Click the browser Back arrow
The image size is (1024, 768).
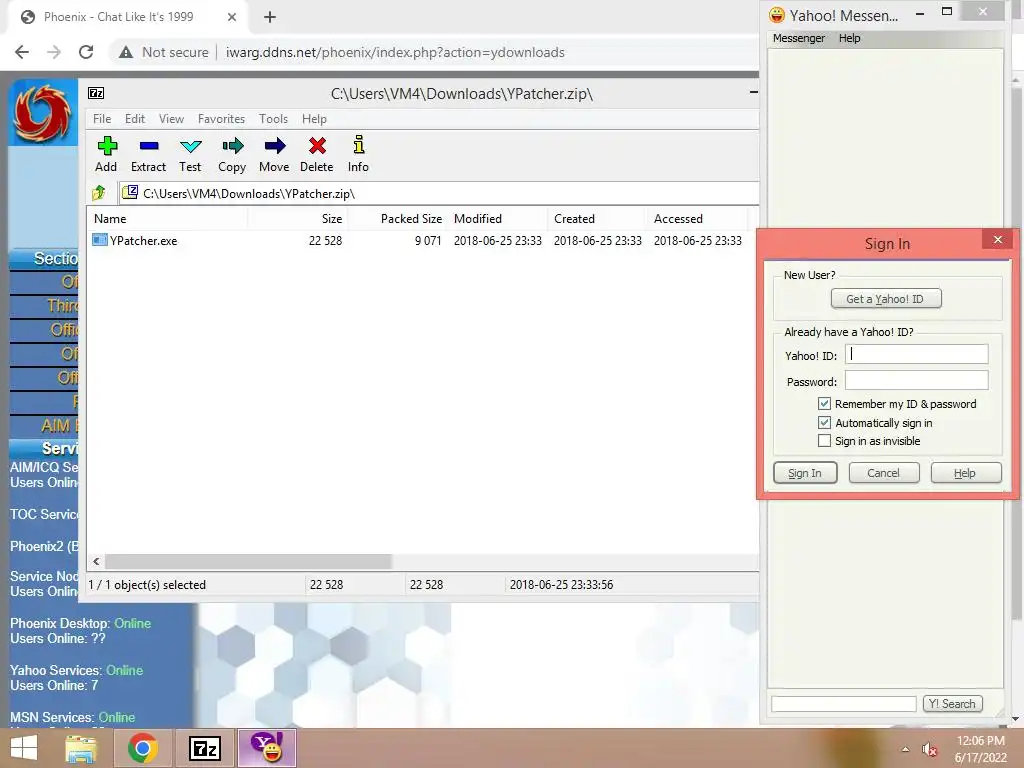[x=22, y=52]
